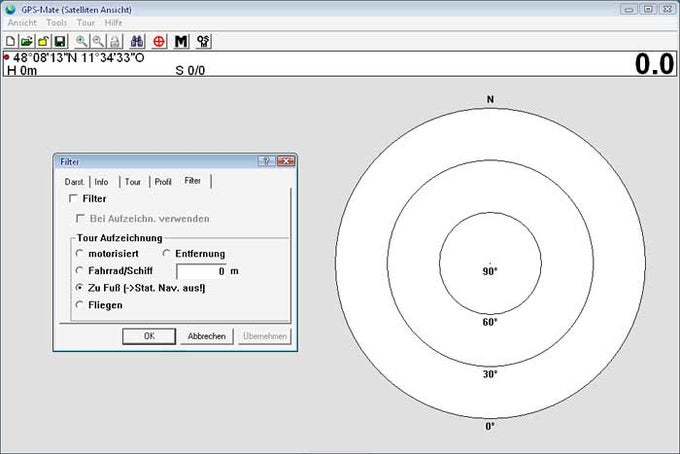Open a file with the green folder icon
This screenshot has width=680, height=454.
pyautogui.click(x=26, y=42)
